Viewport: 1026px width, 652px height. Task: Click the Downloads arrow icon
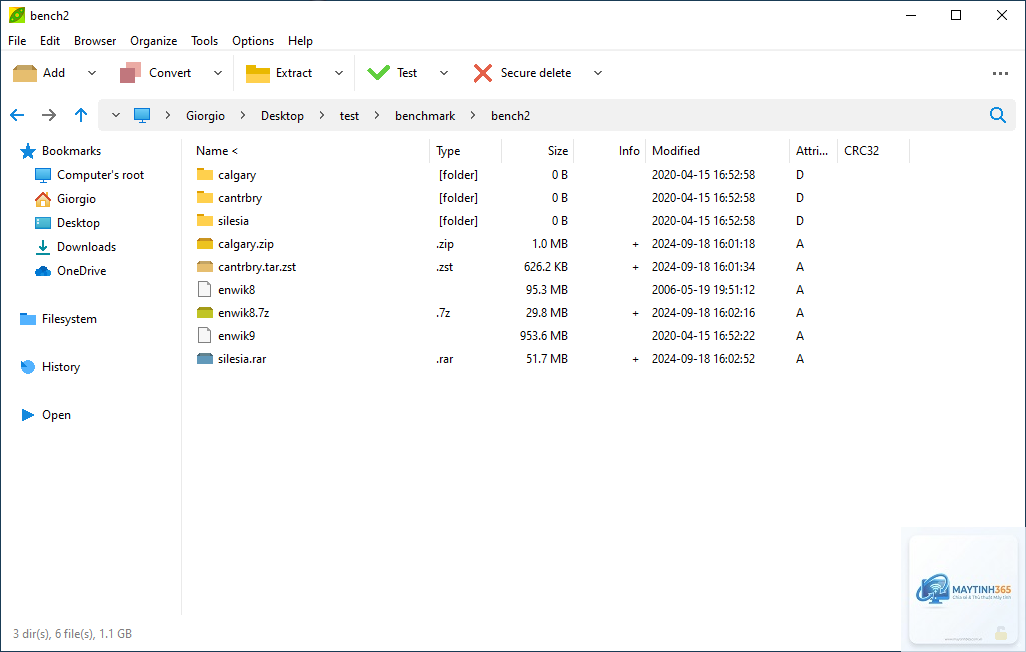pyautogui.click(x=43, y=247)
